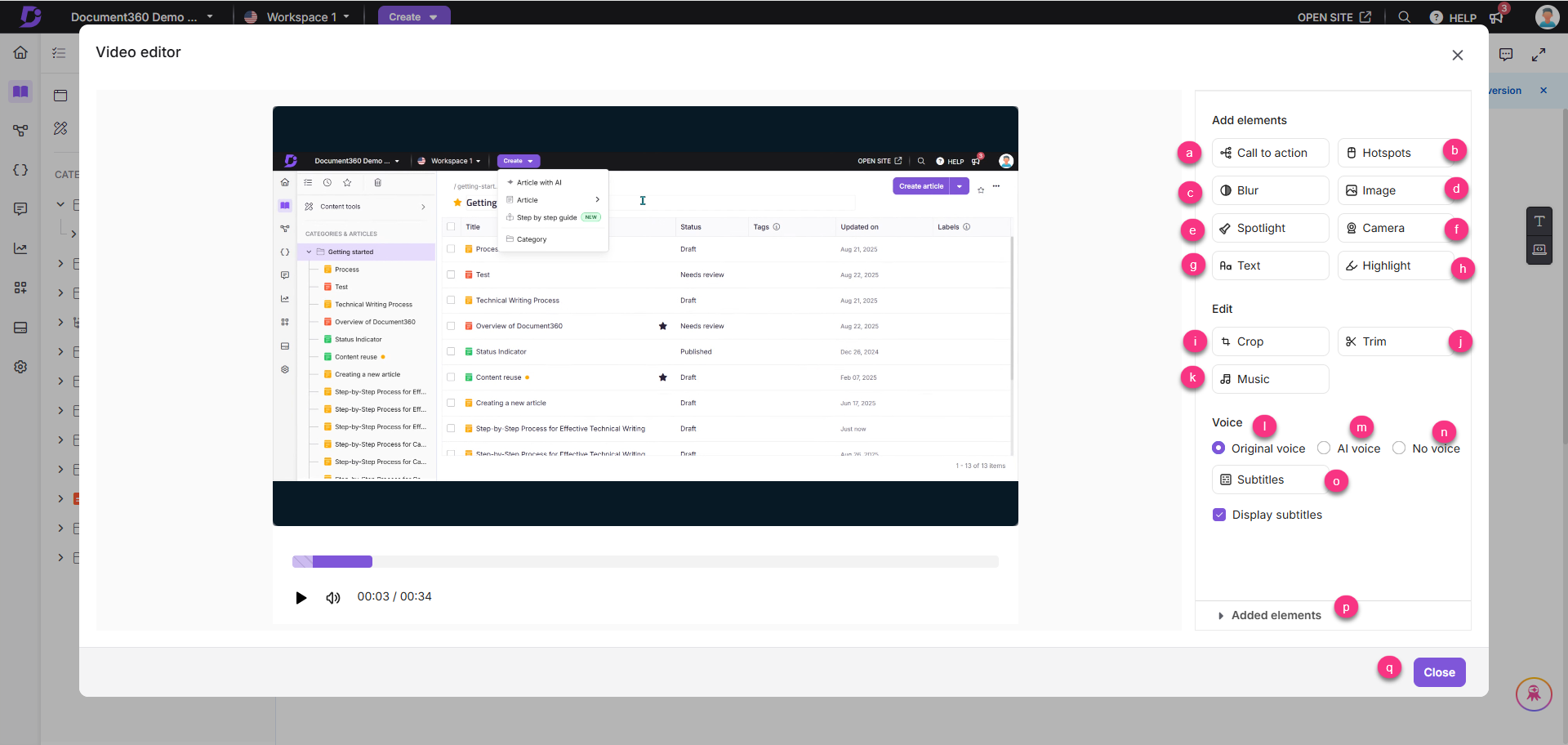Uncheck Display subtitles
Image resolution: width=1568 pixels, height=745 pixels.
(1219, 515)
